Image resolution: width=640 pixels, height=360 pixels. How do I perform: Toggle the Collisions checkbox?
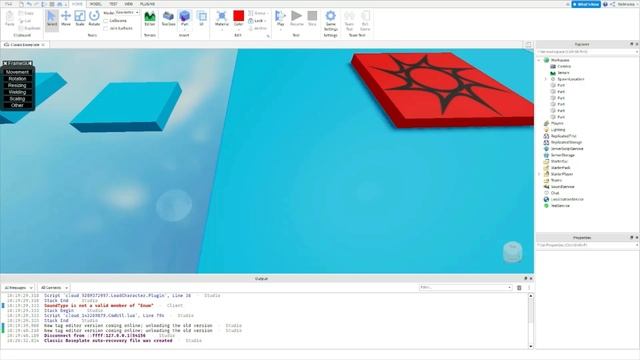coord(106,21)
